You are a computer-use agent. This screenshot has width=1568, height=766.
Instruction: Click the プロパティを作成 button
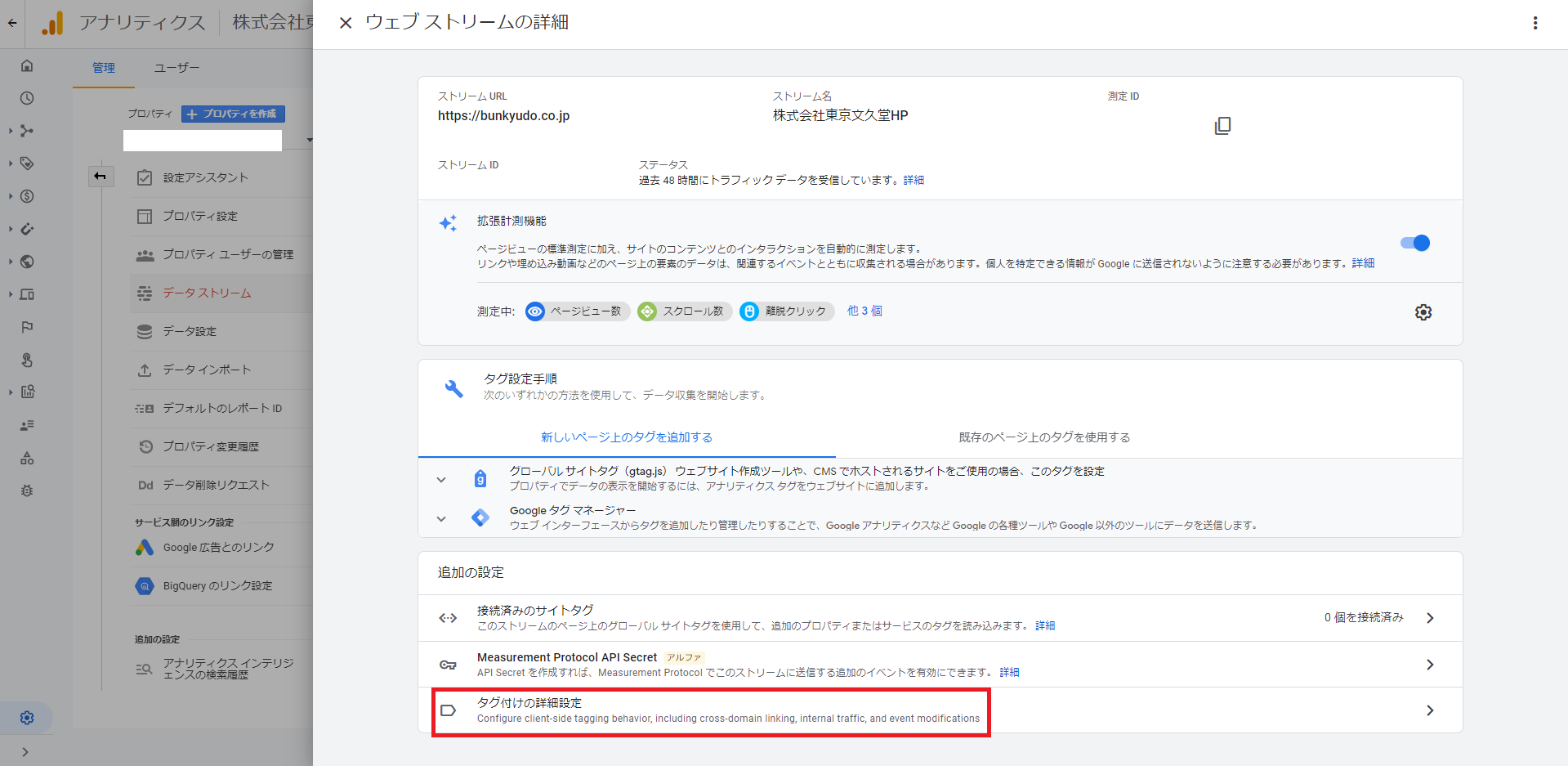pos(233,114)
